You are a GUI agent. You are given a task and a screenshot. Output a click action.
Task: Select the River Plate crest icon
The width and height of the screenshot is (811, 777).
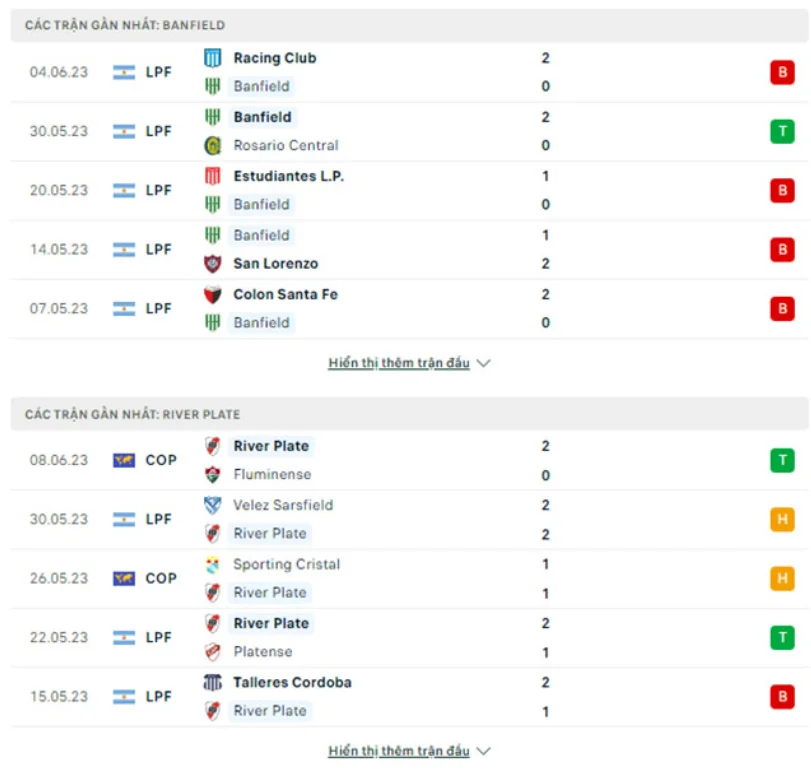tap(213, 446)
